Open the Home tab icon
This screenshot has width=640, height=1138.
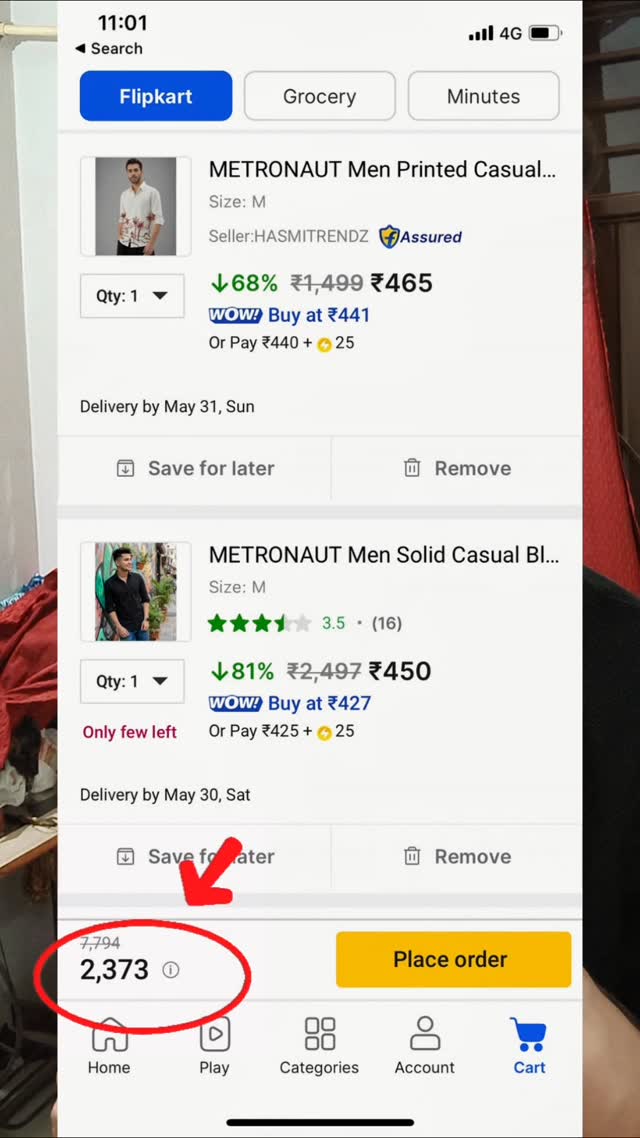click(x=110, y=1033)
